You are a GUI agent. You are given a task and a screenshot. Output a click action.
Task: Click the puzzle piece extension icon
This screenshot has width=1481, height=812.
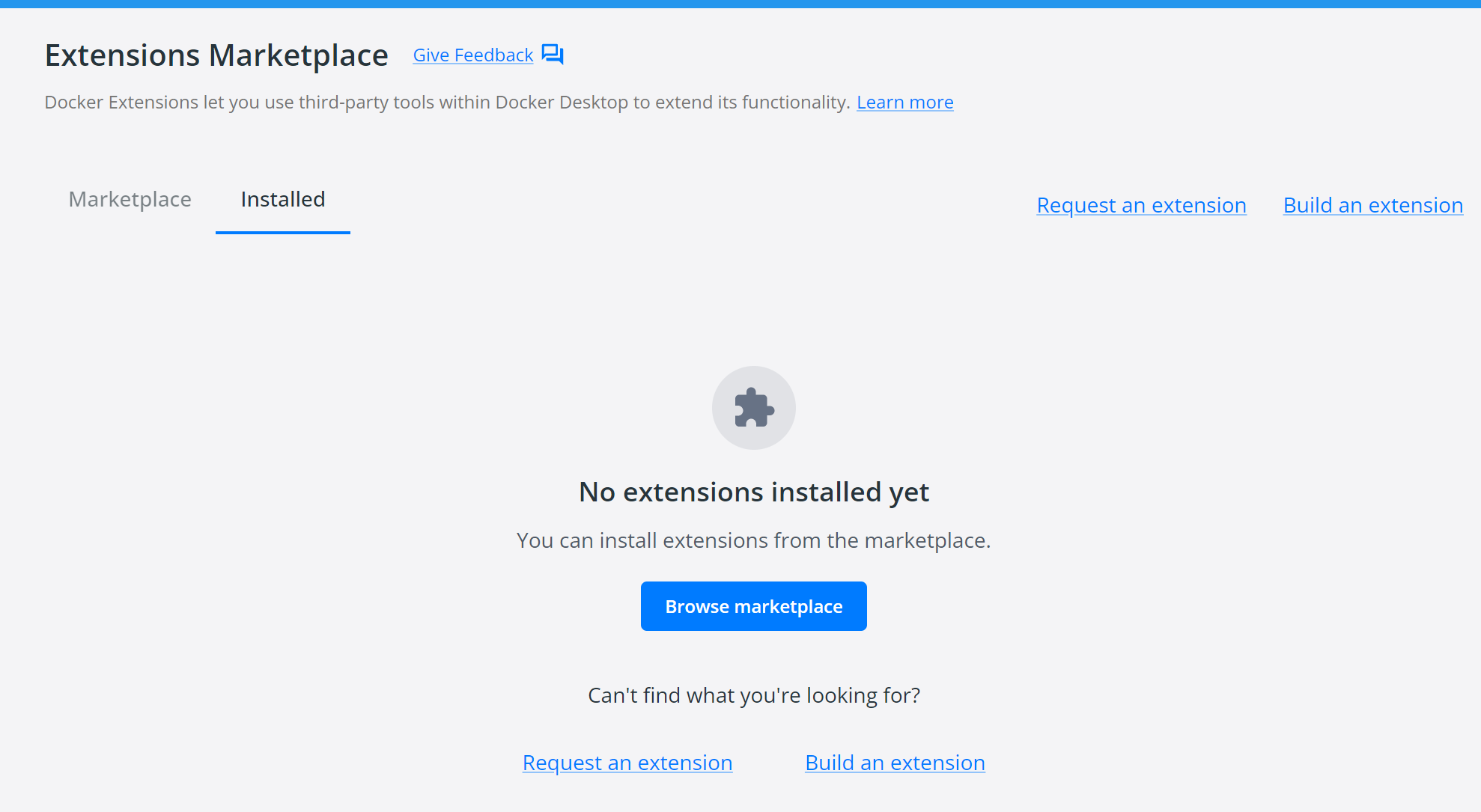tap(753, 408)
